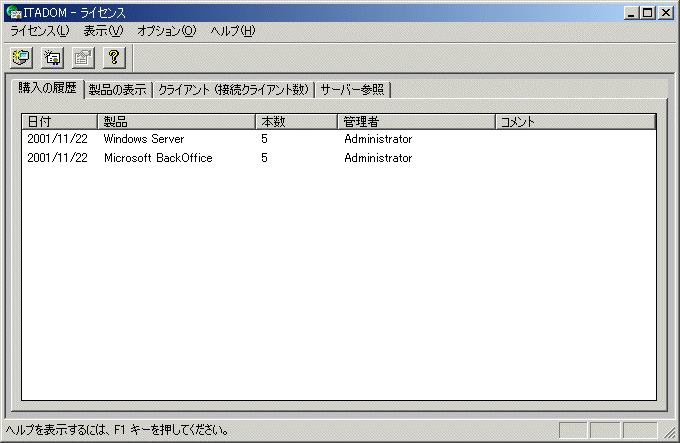Screen dimensions: 680x443
Task: Minimize the ITADOM license window
Action: [631, 13]
